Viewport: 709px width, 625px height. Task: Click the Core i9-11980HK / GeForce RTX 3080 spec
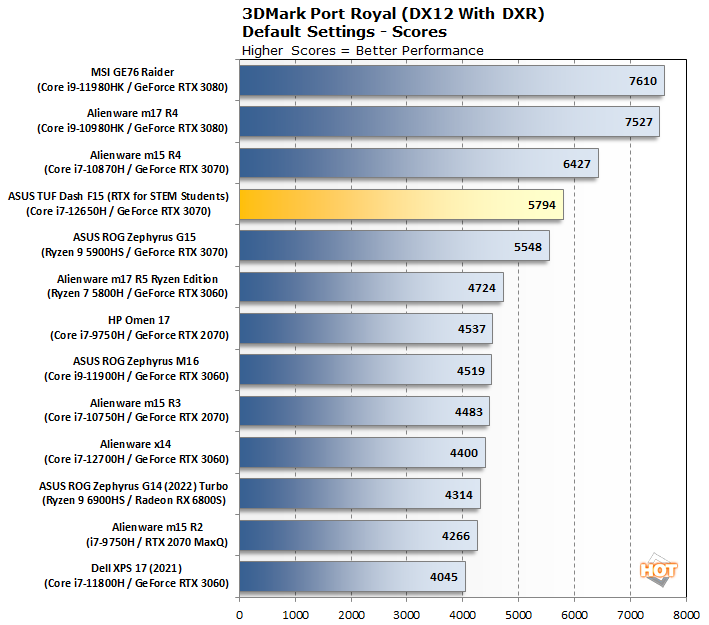click(132, 87)
